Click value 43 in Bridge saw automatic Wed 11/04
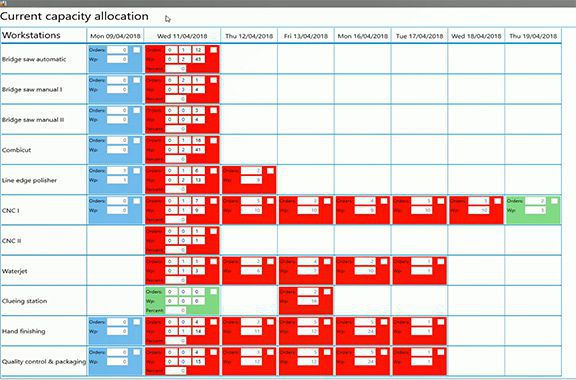Viewport: 576px width, 380px height. coord(198,59)
